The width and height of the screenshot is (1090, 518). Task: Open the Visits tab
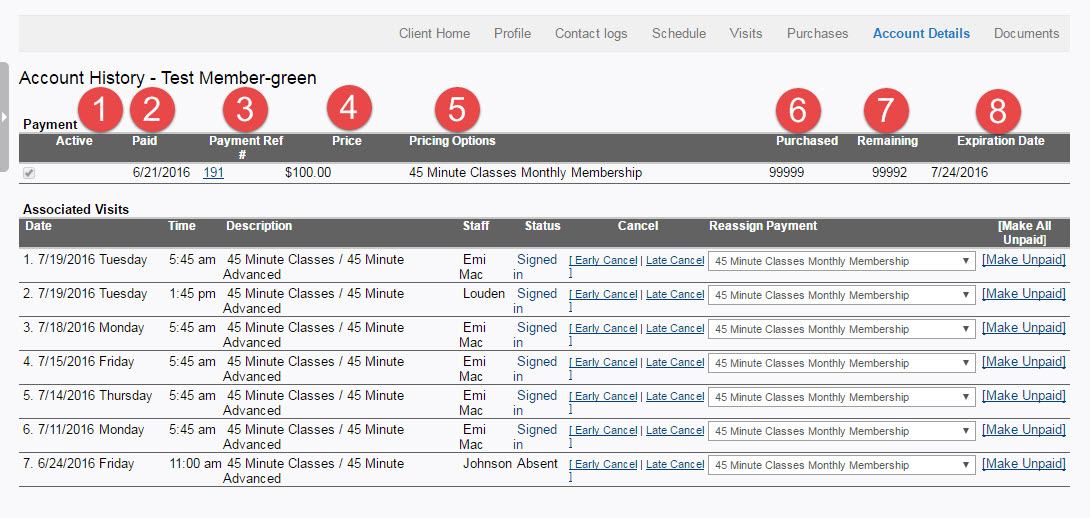tap(746, 33)
